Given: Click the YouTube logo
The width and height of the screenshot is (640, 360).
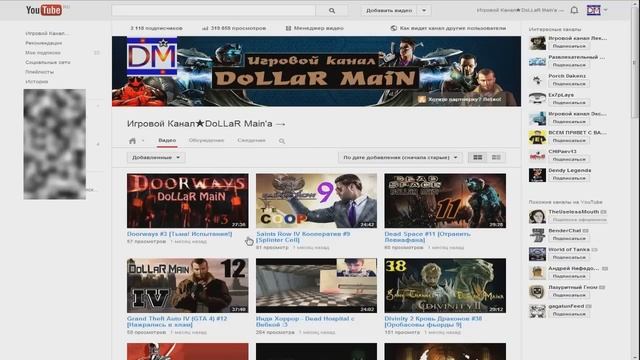Looking at the screenshot, I should (x=44, y=10).
